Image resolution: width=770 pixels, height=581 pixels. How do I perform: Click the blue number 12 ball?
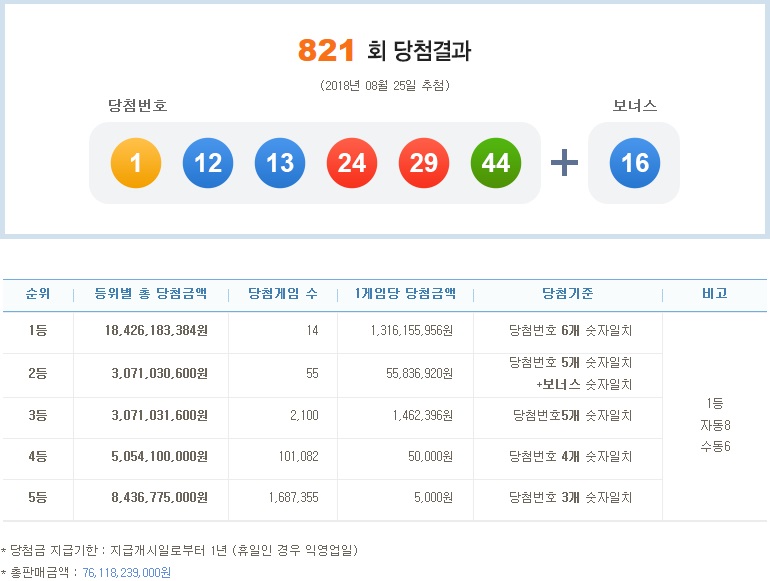[x=208, y=163]
